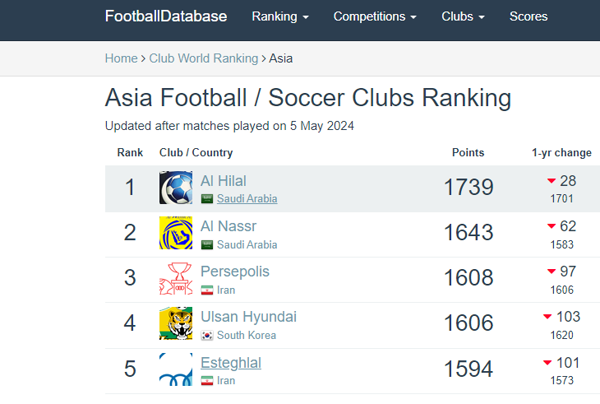Viewport: 600px width, 404px height.
Task: Click the Ulsan Hyundai tiger crest icon
Action: coord(176,324)
